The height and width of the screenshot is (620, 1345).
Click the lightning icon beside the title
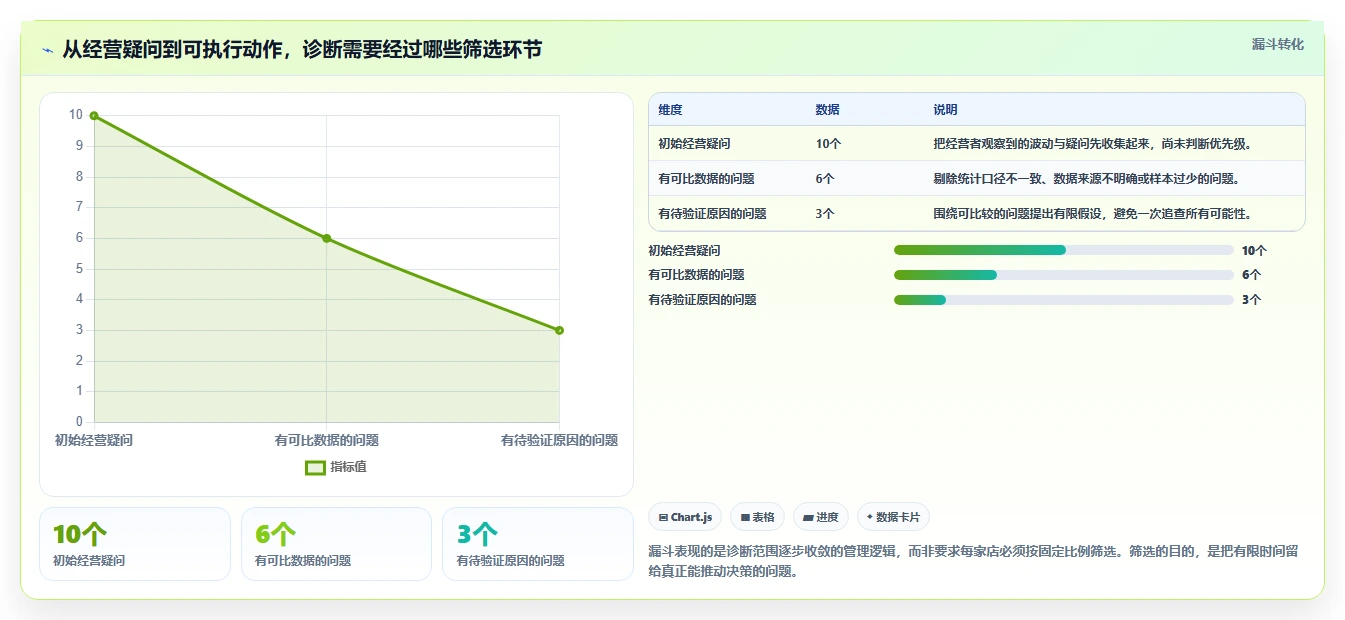[48, 50]
